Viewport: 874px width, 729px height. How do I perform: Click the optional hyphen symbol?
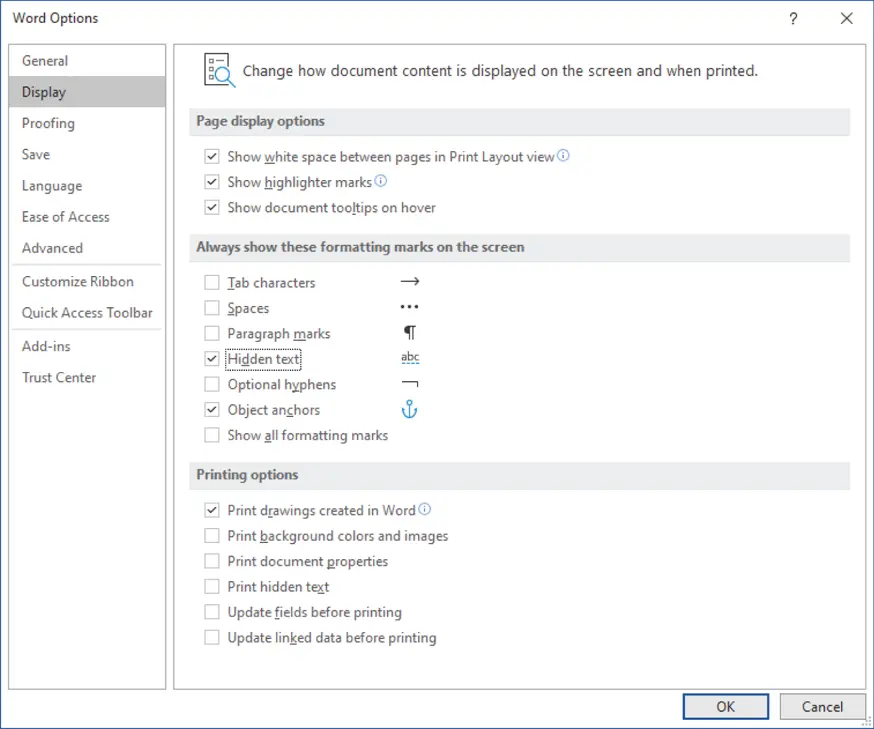410,383
